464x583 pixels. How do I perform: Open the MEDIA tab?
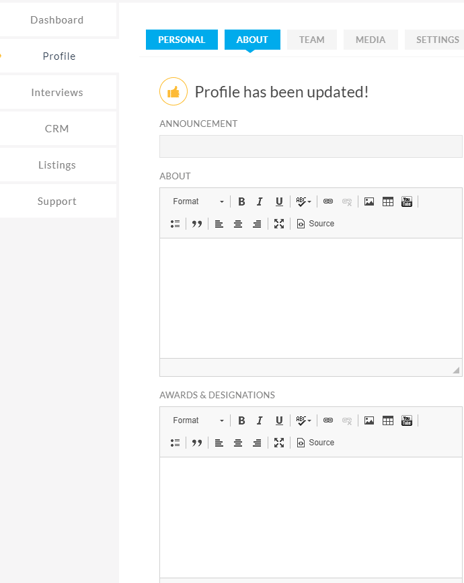click(370, 40)
